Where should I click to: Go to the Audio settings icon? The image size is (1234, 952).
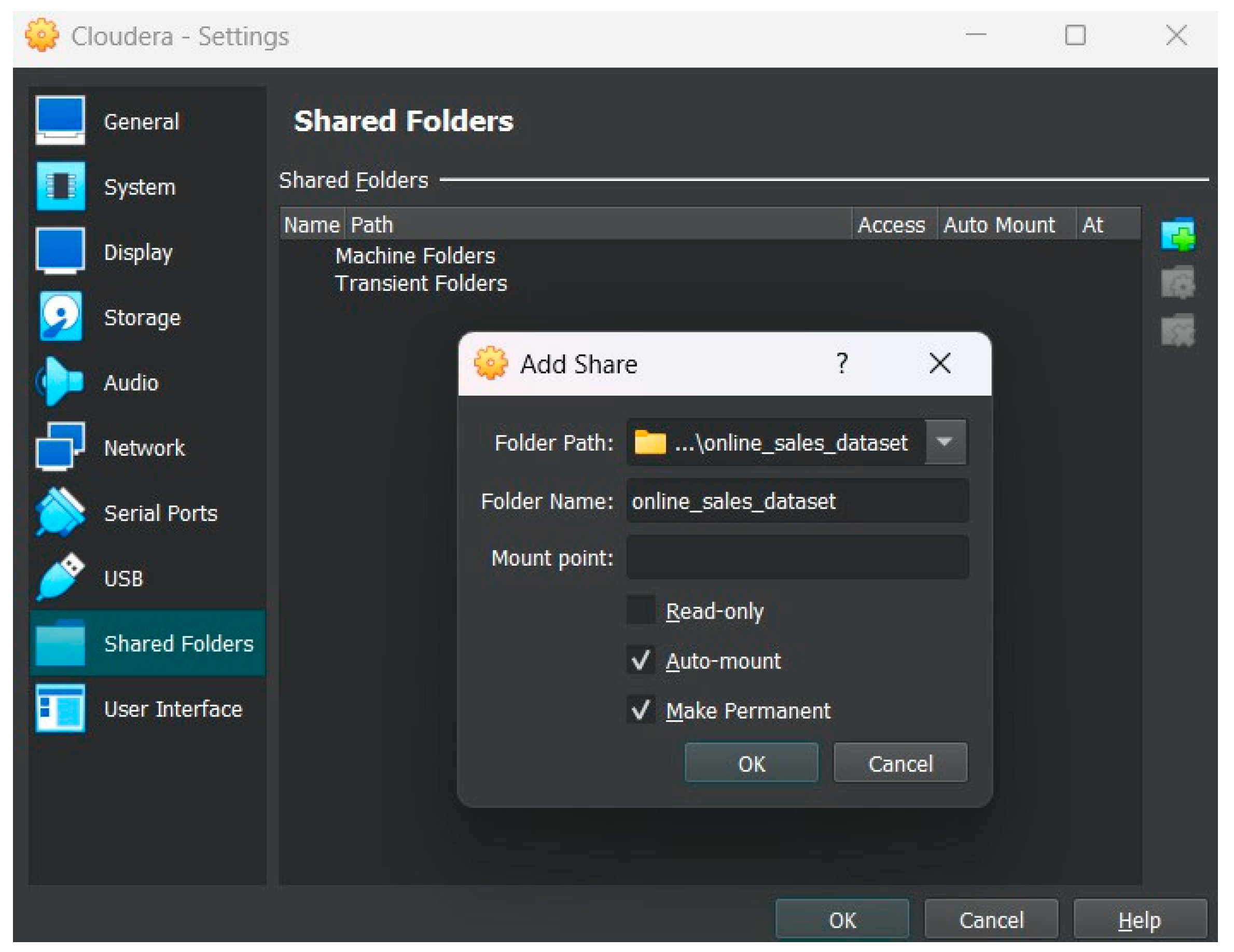pyautogui.click(x=60, y=382)
